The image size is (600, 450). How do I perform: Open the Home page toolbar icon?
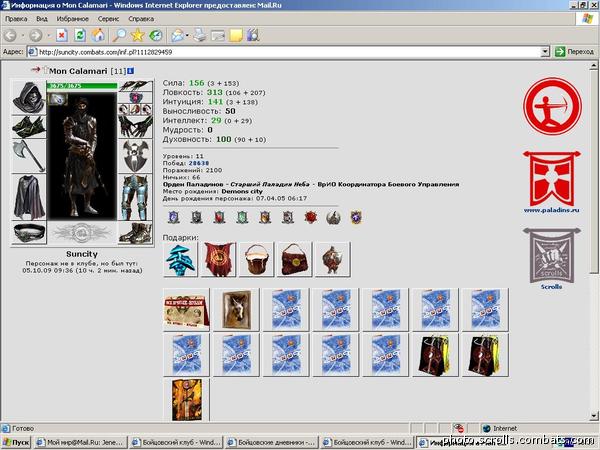pyautogui.click(x=98, y=36)
